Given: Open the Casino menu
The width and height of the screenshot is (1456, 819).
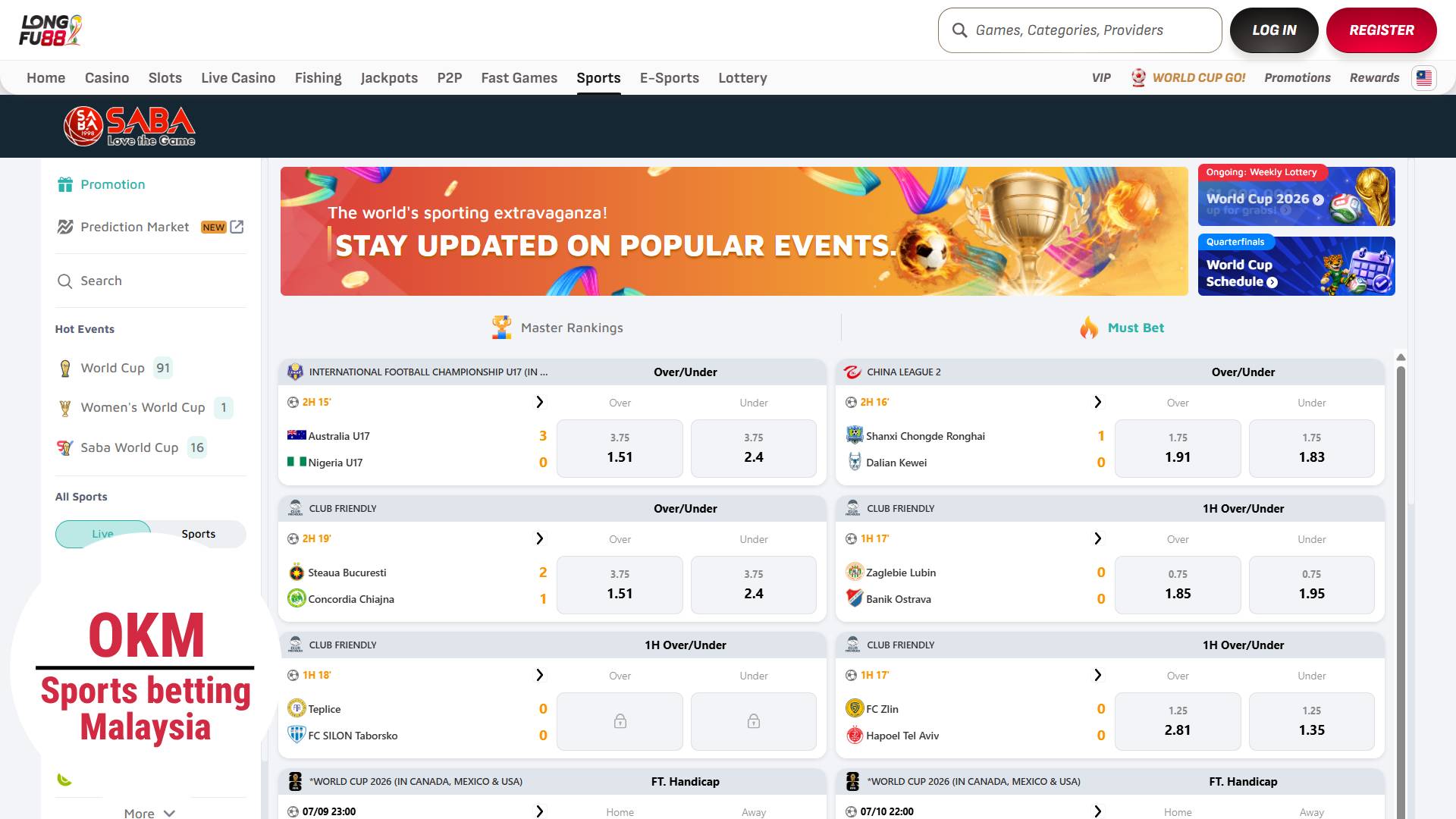Looking at the screenshot, I should 107,78.
